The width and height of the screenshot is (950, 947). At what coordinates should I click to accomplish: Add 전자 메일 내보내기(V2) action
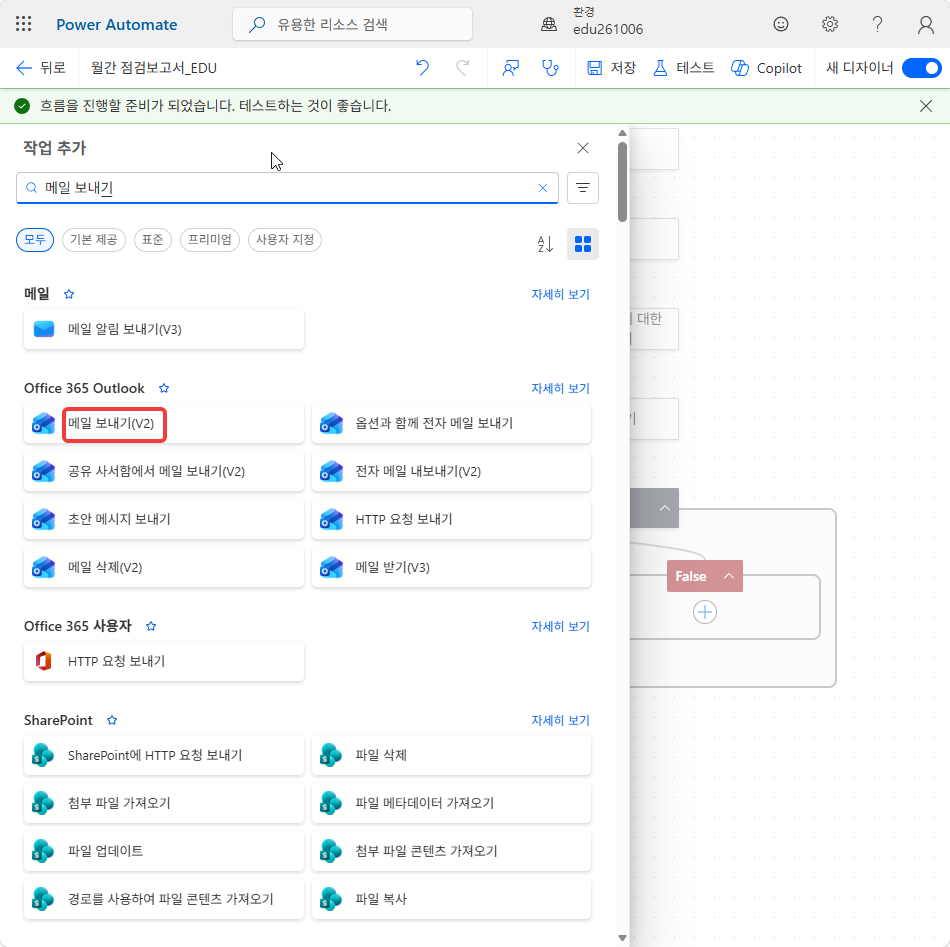click(x=451, y=471)
